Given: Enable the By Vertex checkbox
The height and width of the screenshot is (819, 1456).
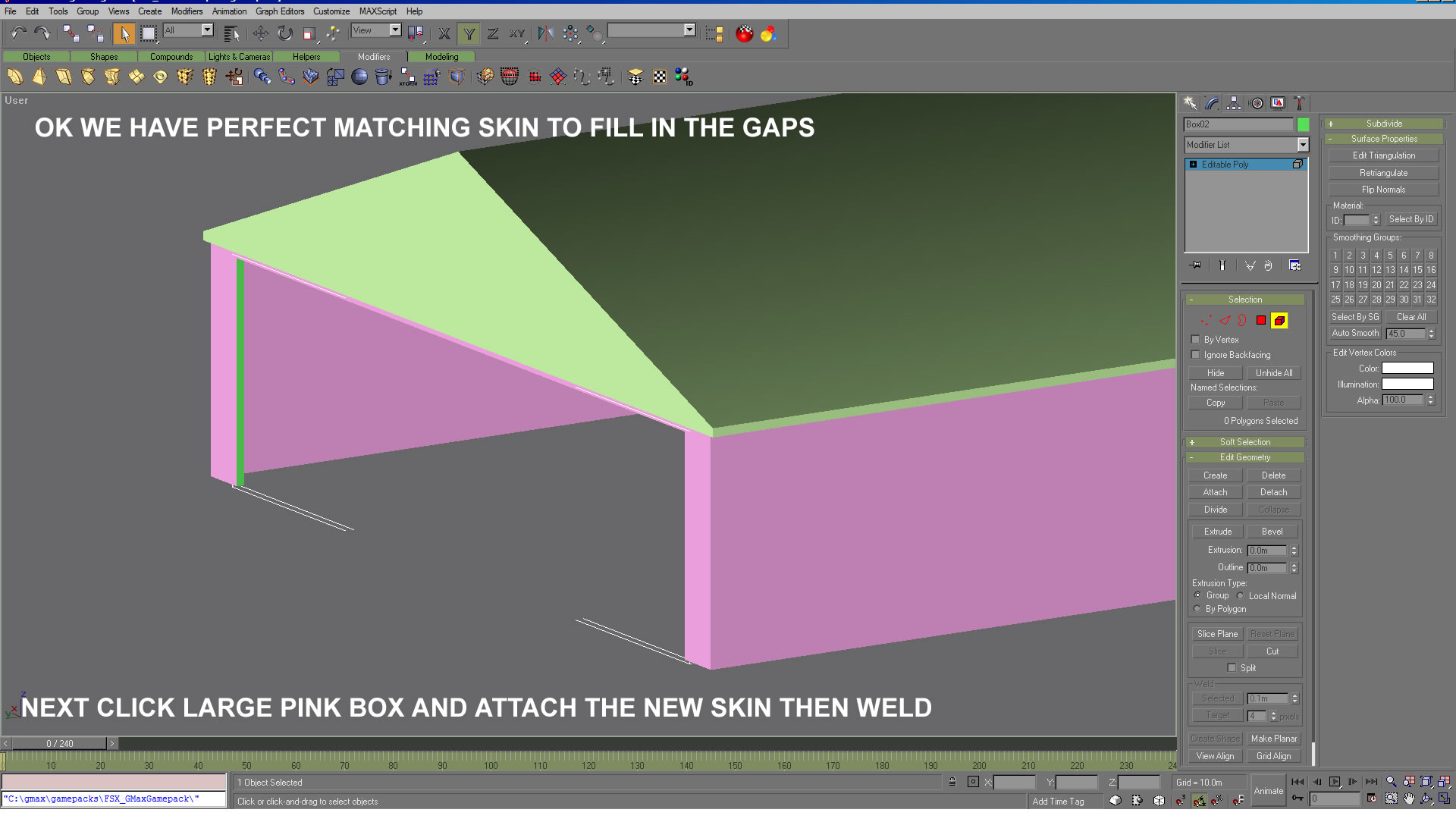Looking at the screenshot, I should (1196, 340).
